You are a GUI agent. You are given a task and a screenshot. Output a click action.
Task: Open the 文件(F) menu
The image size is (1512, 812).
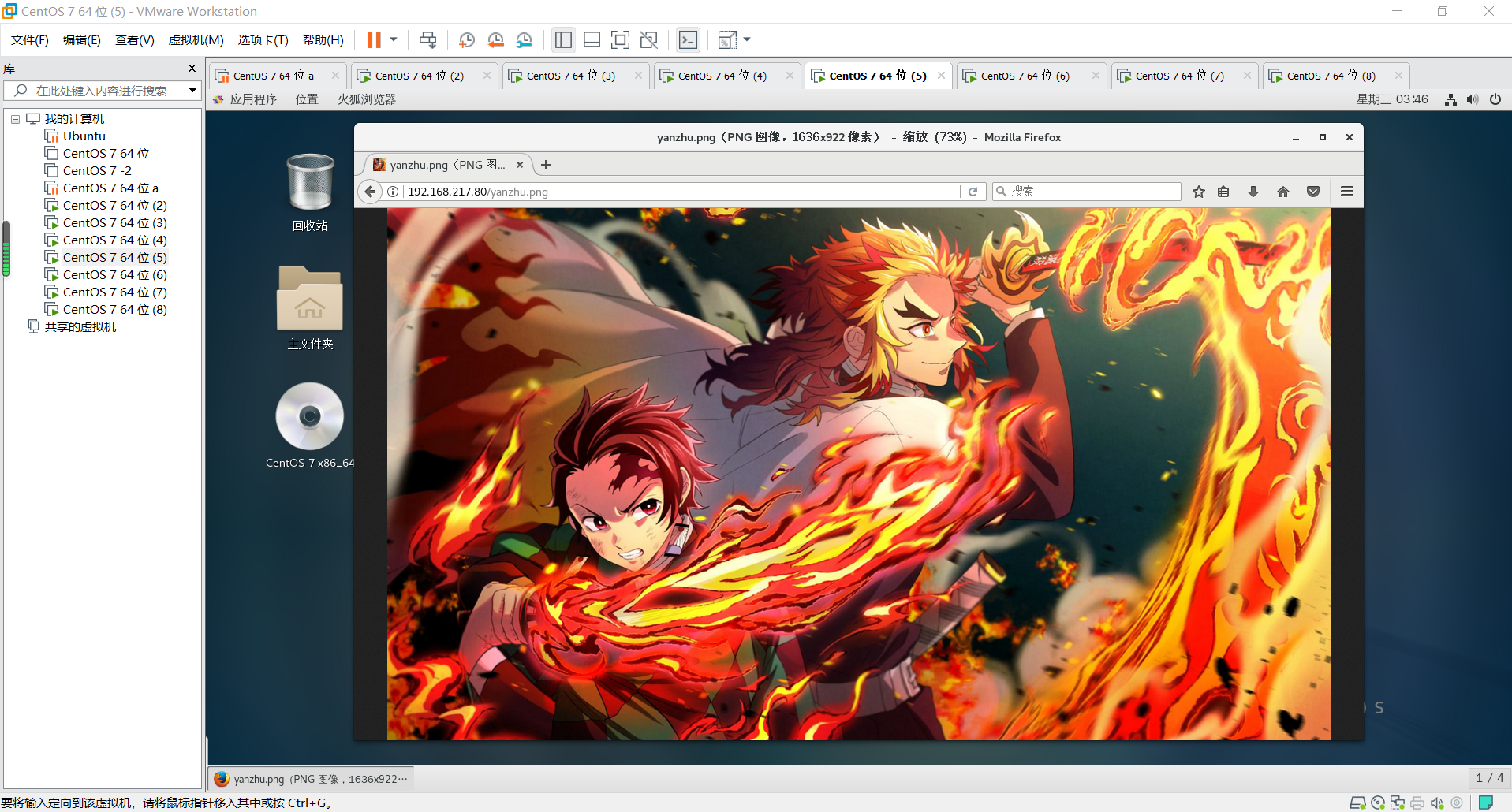pyautogui.click(x=30, y=40)
